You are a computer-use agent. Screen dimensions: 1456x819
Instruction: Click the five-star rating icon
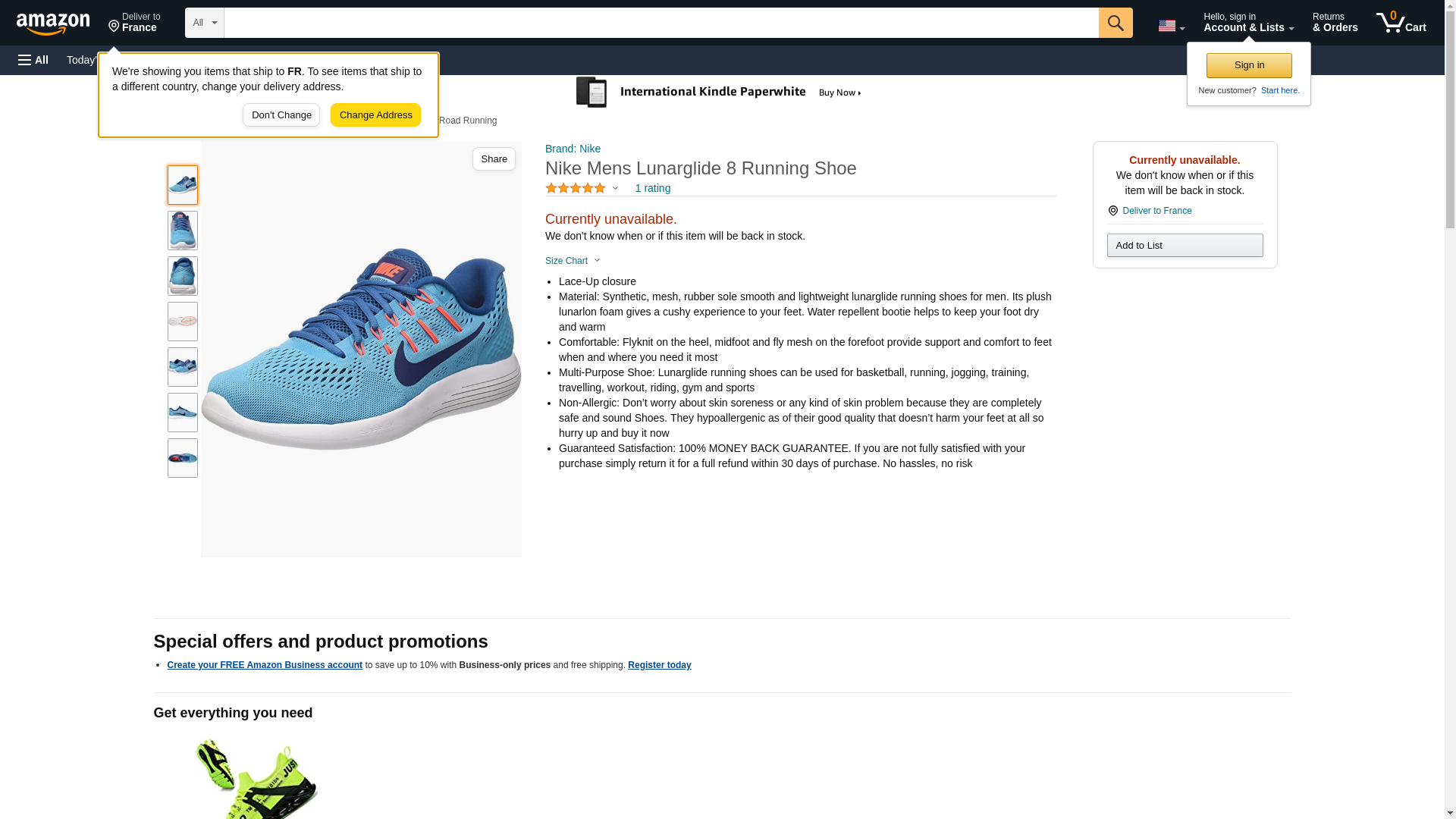tap(575, 188)
